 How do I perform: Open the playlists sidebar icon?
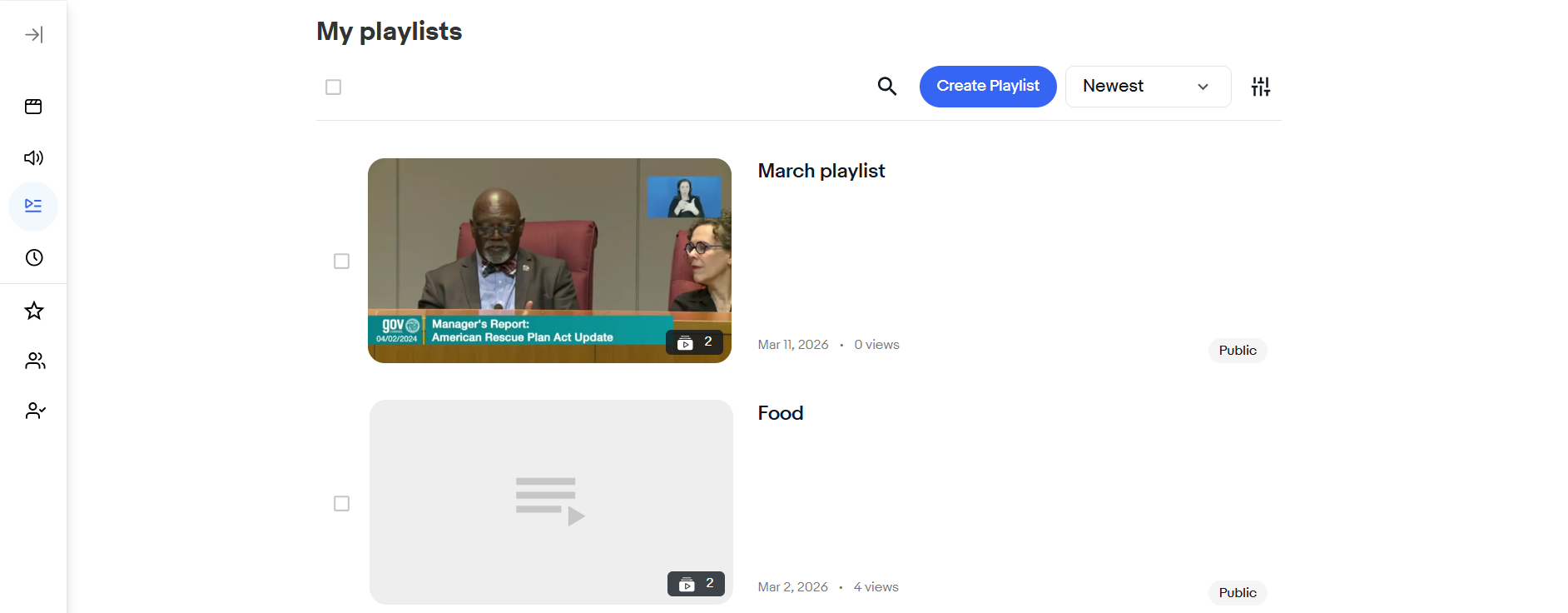click(33, 206)
